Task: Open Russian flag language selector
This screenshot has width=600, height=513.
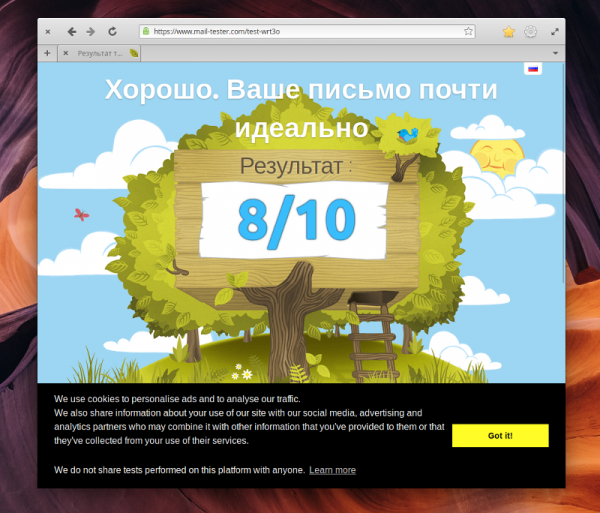Action: point(533,69)
